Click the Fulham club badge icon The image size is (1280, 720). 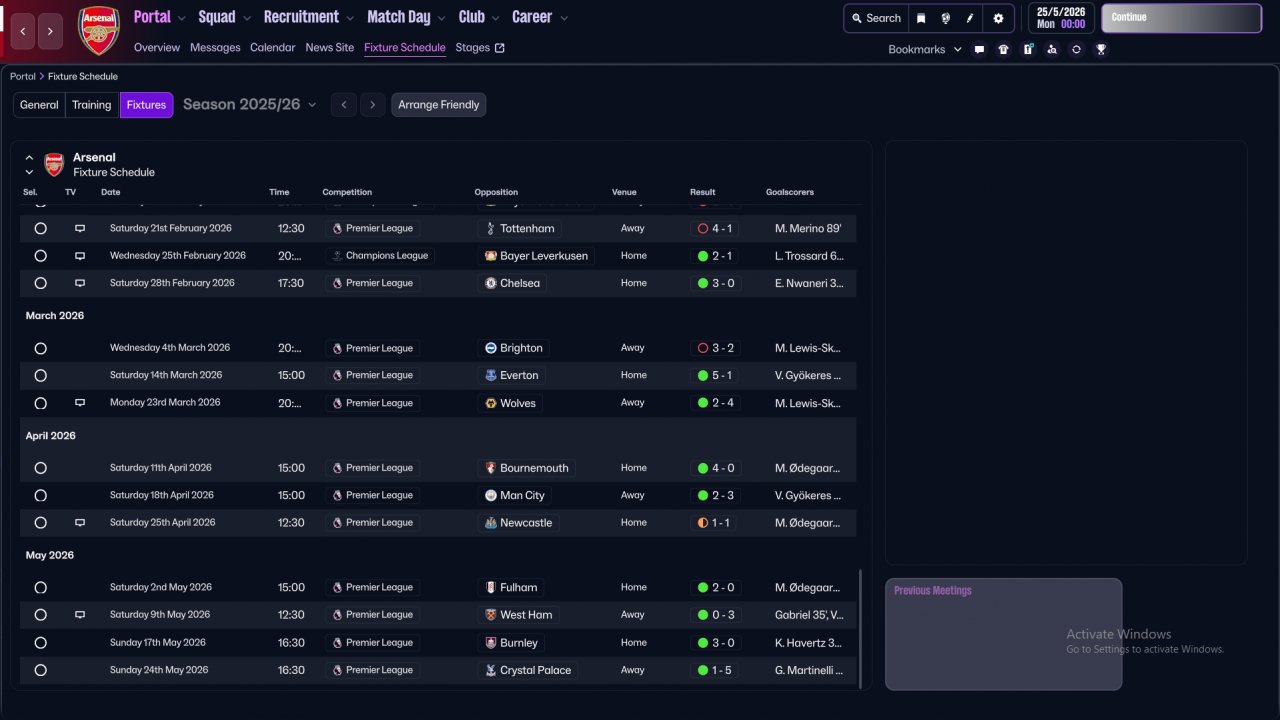coord(490,587)
